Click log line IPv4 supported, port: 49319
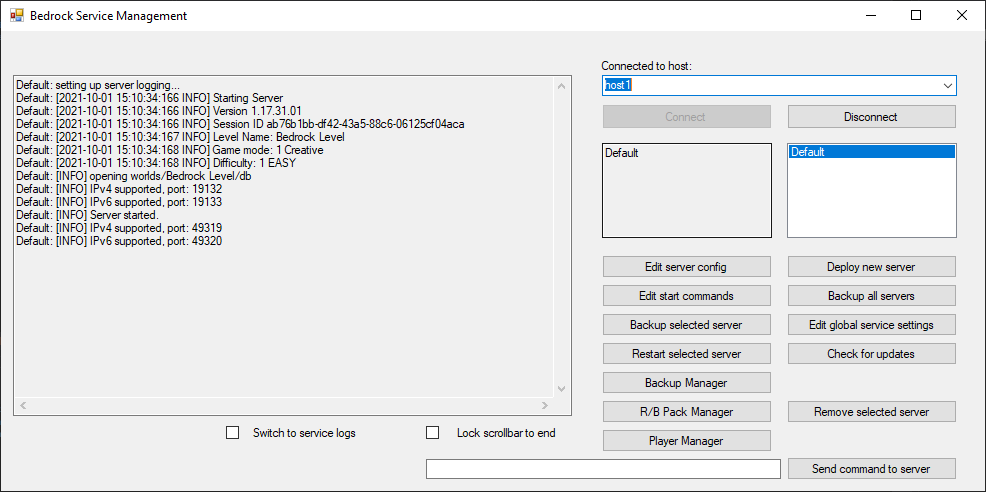The width and height of the screenshot is (986, 492). coord(119,228)
